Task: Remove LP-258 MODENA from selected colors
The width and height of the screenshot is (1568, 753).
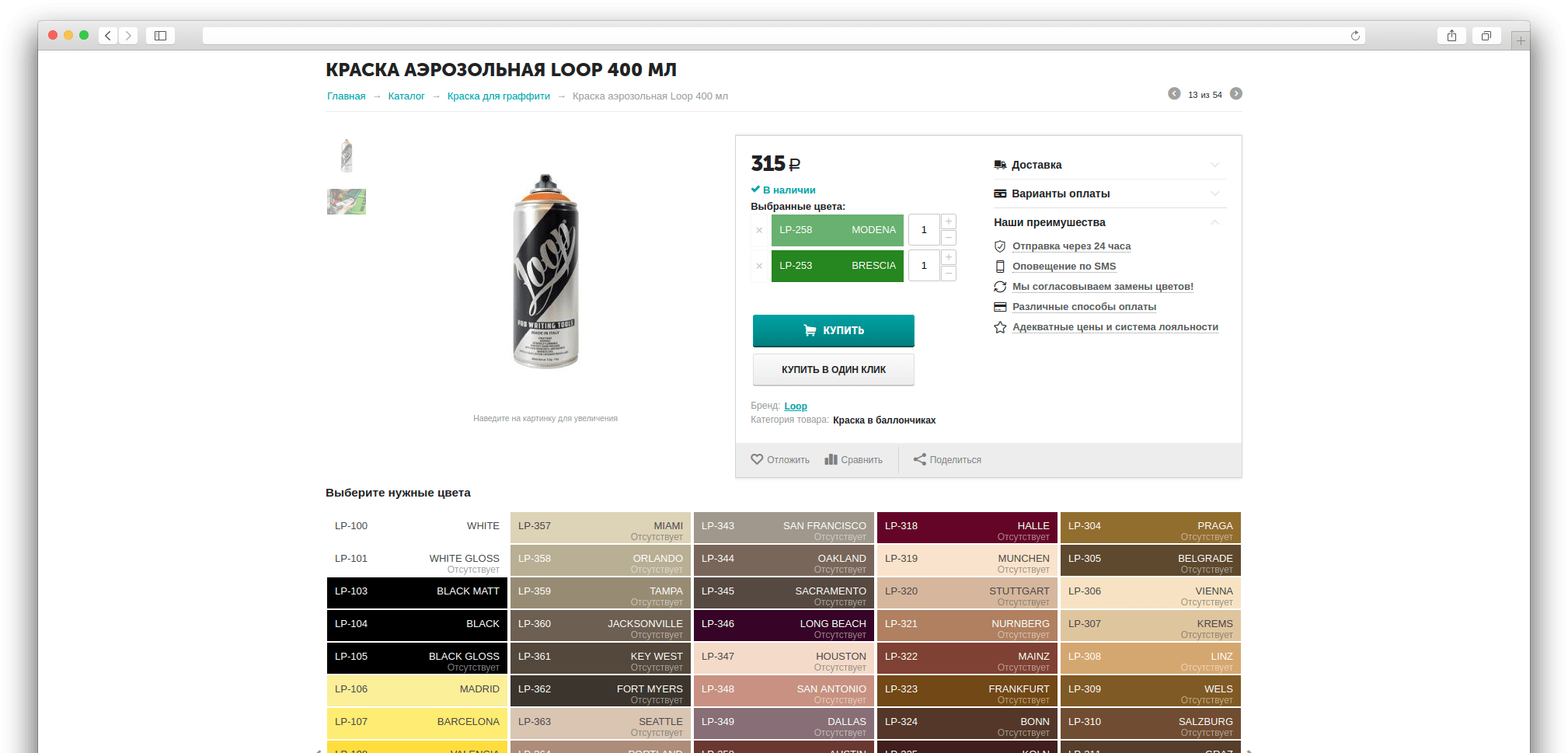Action: point(760,230)
